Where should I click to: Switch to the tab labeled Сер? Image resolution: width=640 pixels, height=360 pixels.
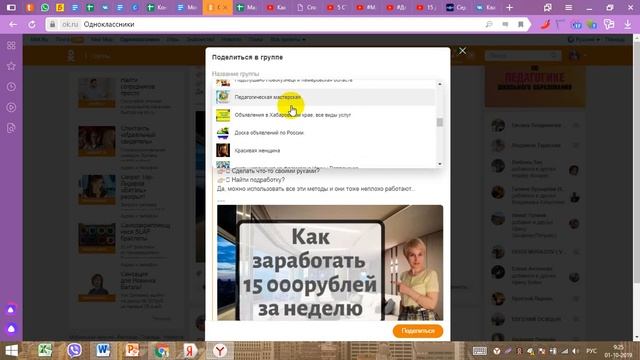456,7
